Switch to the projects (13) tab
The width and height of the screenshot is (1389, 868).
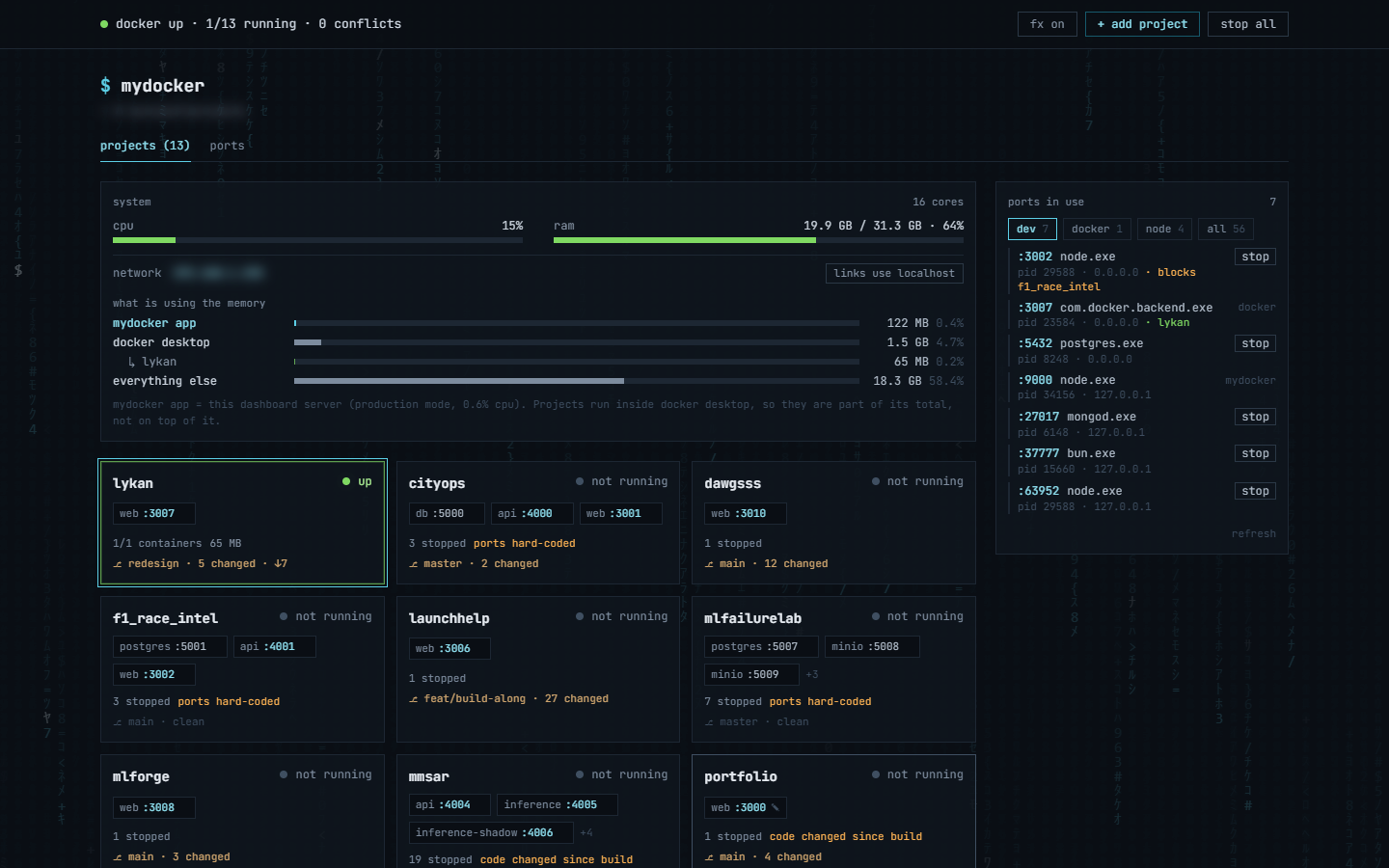click(x=145, y=146)
